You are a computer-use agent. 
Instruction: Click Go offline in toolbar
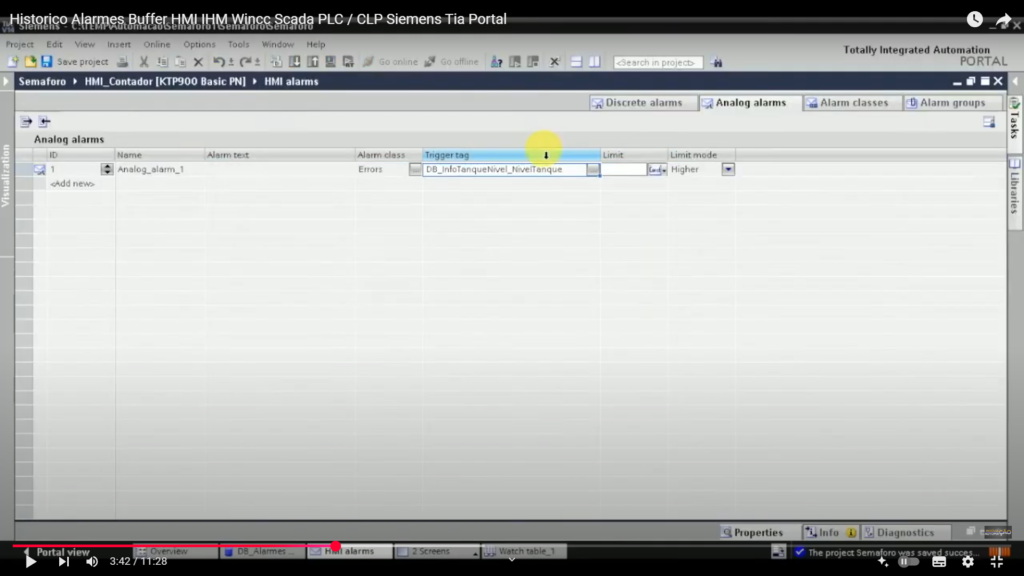tap(451, 61)
